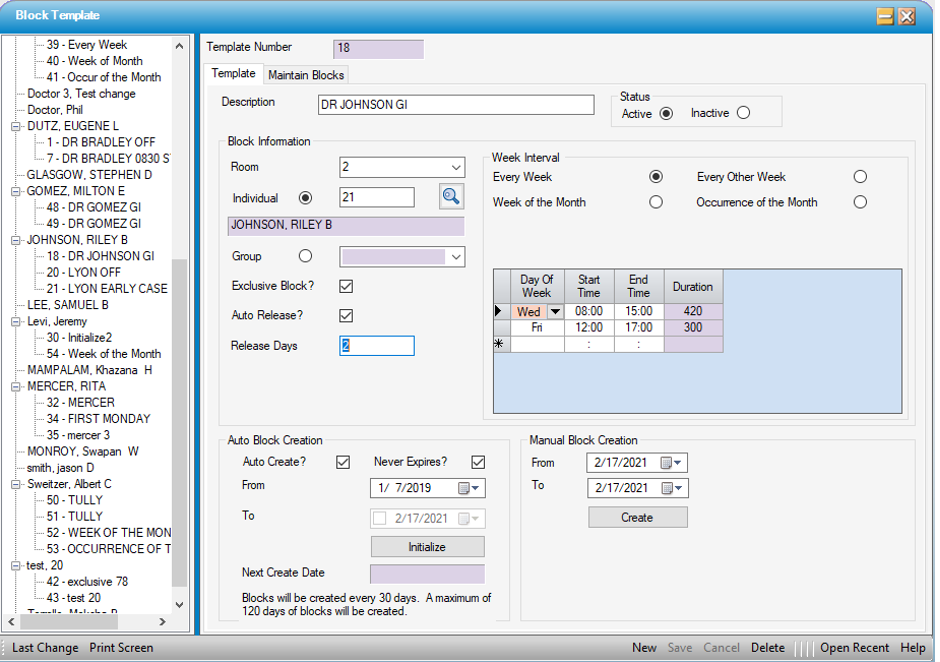The width and height of the screenshot is (940, 662).
Task: Disable the Never Expires checkbox
Action: point(478,462)
